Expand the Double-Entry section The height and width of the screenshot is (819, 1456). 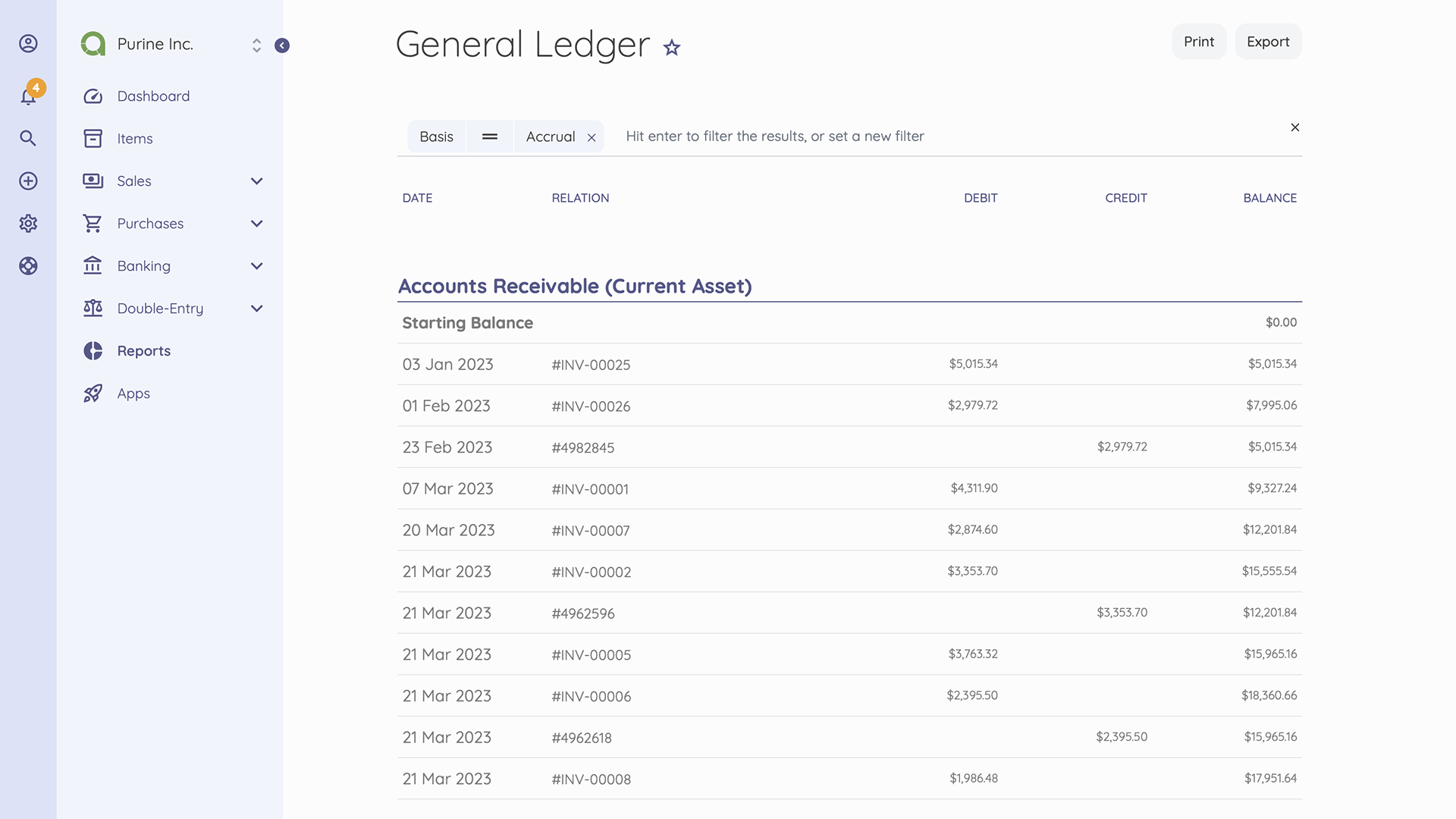coord(256,308)
